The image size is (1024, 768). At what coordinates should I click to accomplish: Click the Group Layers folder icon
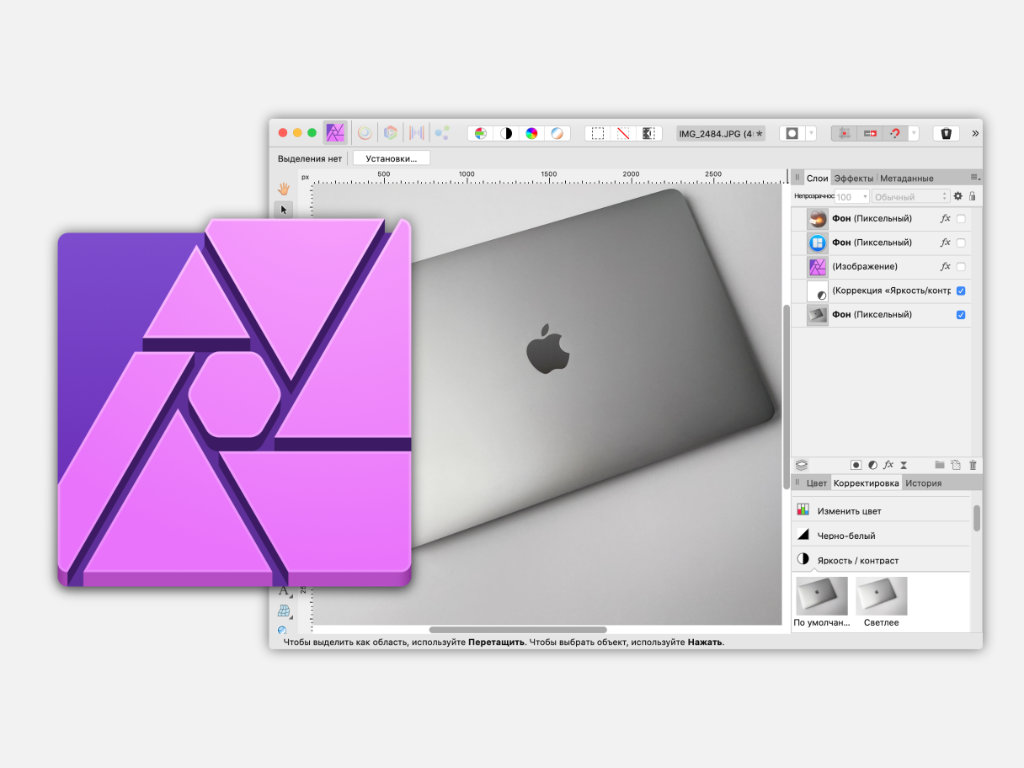(940, 465)
